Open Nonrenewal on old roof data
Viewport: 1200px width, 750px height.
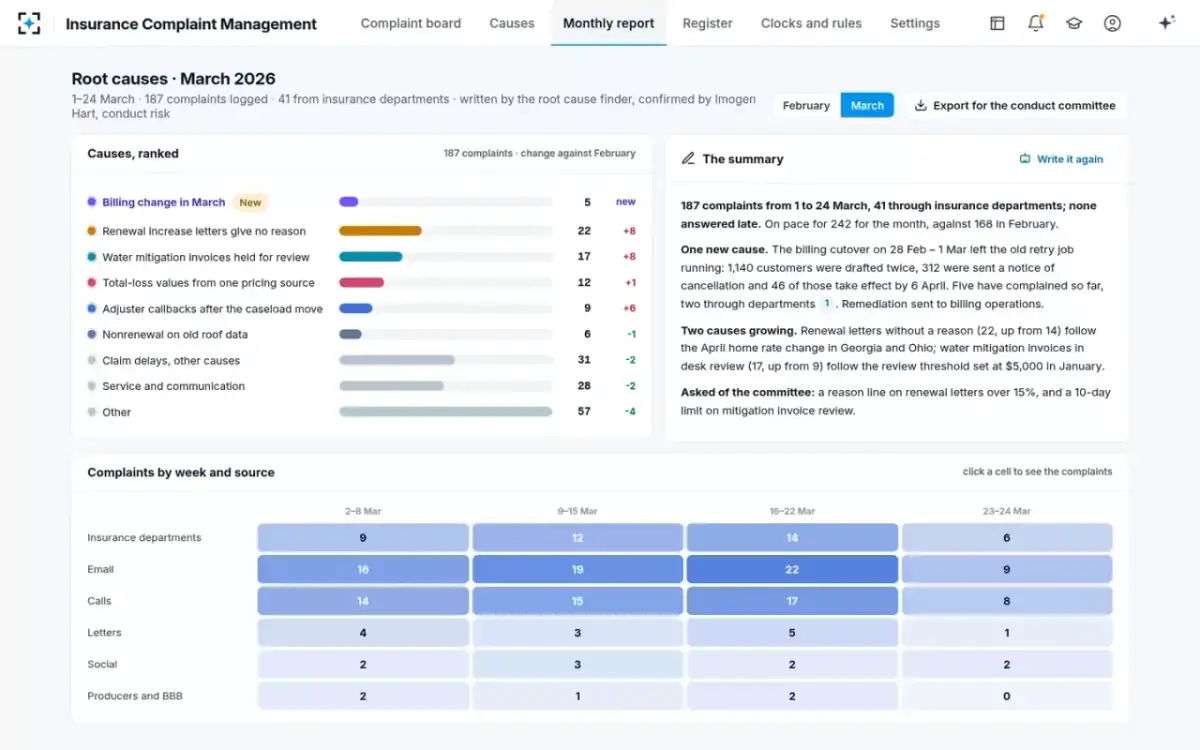pyautogui.click(x=175, y=334)
